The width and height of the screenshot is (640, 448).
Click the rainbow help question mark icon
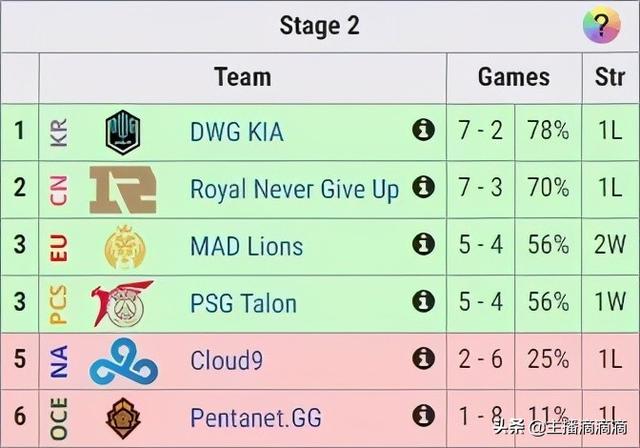tap(601, 25)
